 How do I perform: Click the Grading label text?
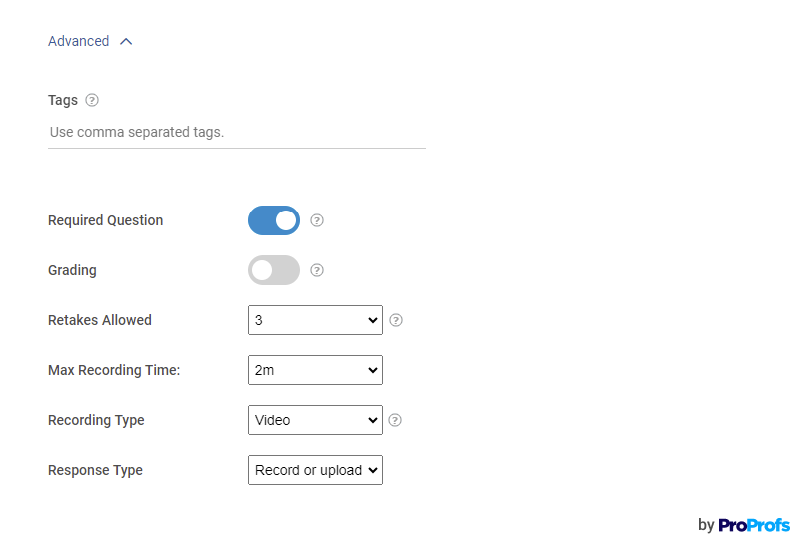[x=72, y=270]
